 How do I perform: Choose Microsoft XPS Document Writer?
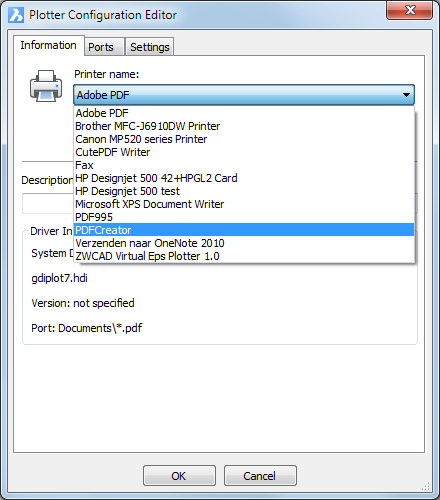244,204
